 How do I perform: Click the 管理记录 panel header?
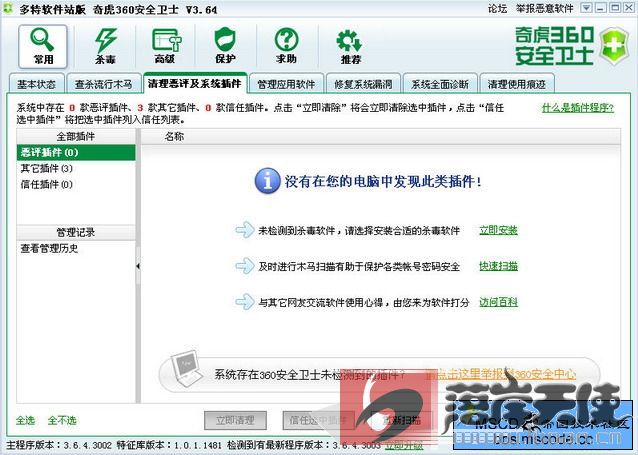pyautogui.click(x=76, y=232)
